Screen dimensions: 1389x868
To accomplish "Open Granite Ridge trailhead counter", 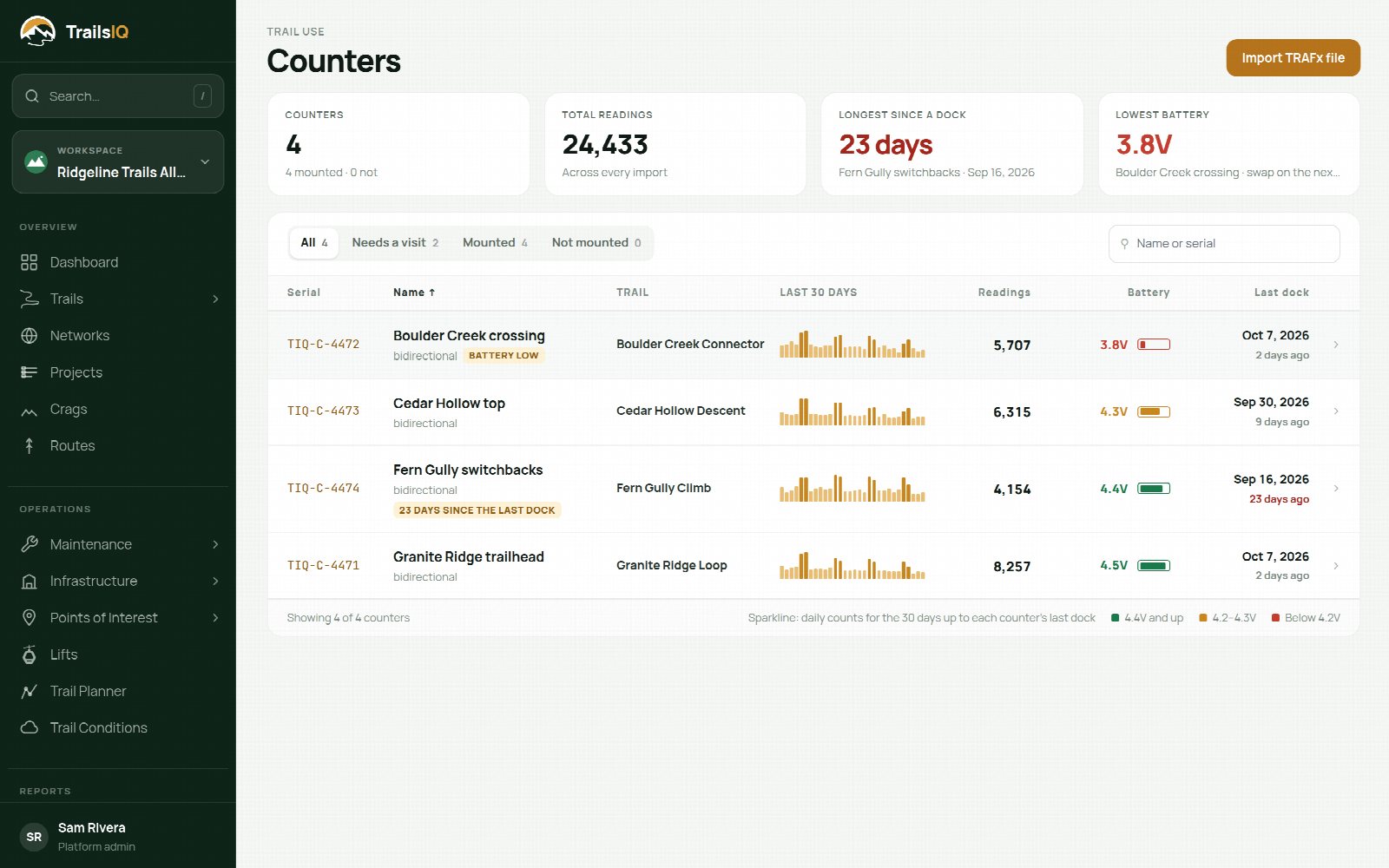I will click(x=813, y=566).
